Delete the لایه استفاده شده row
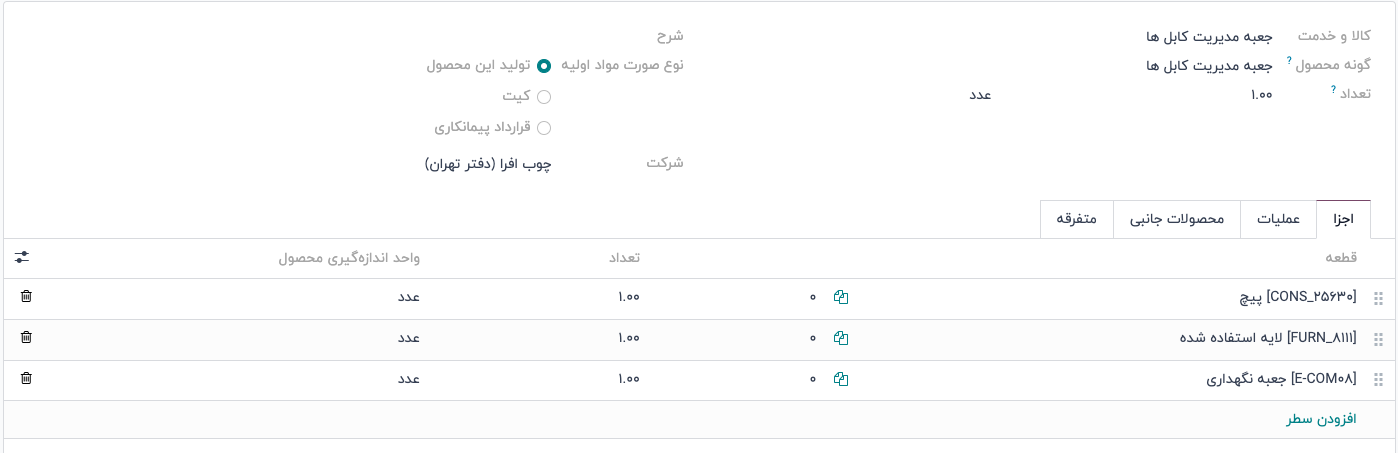1398x453 pixels. 26,338
